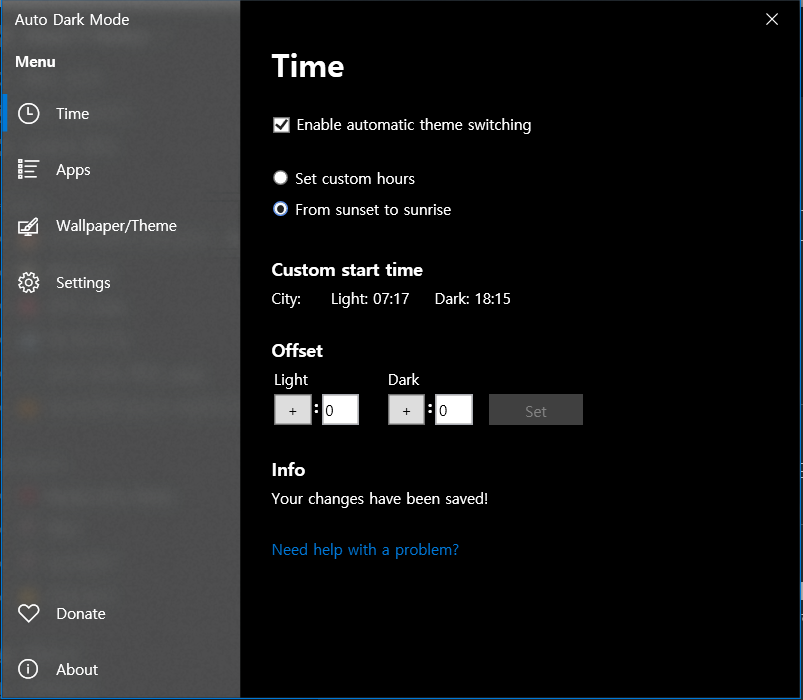Click the Light: 07:17 time text

(370, 299)
